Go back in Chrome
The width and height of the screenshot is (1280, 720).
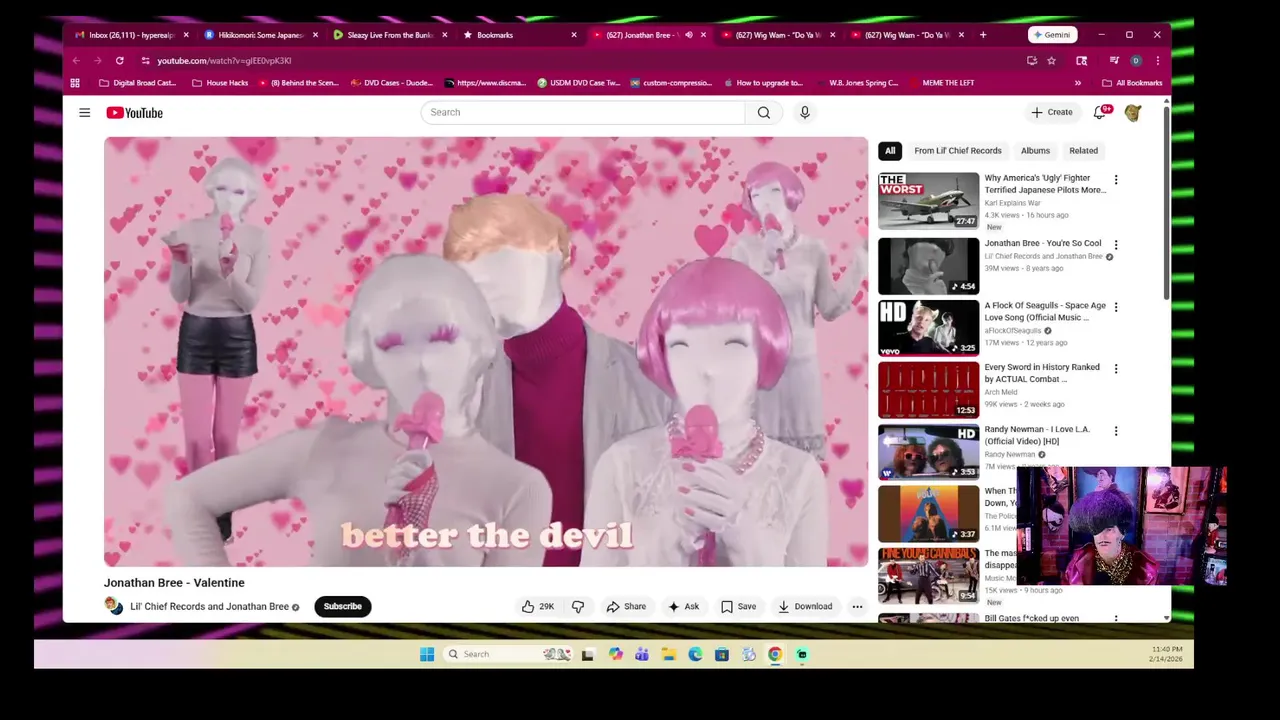[76, 60]
